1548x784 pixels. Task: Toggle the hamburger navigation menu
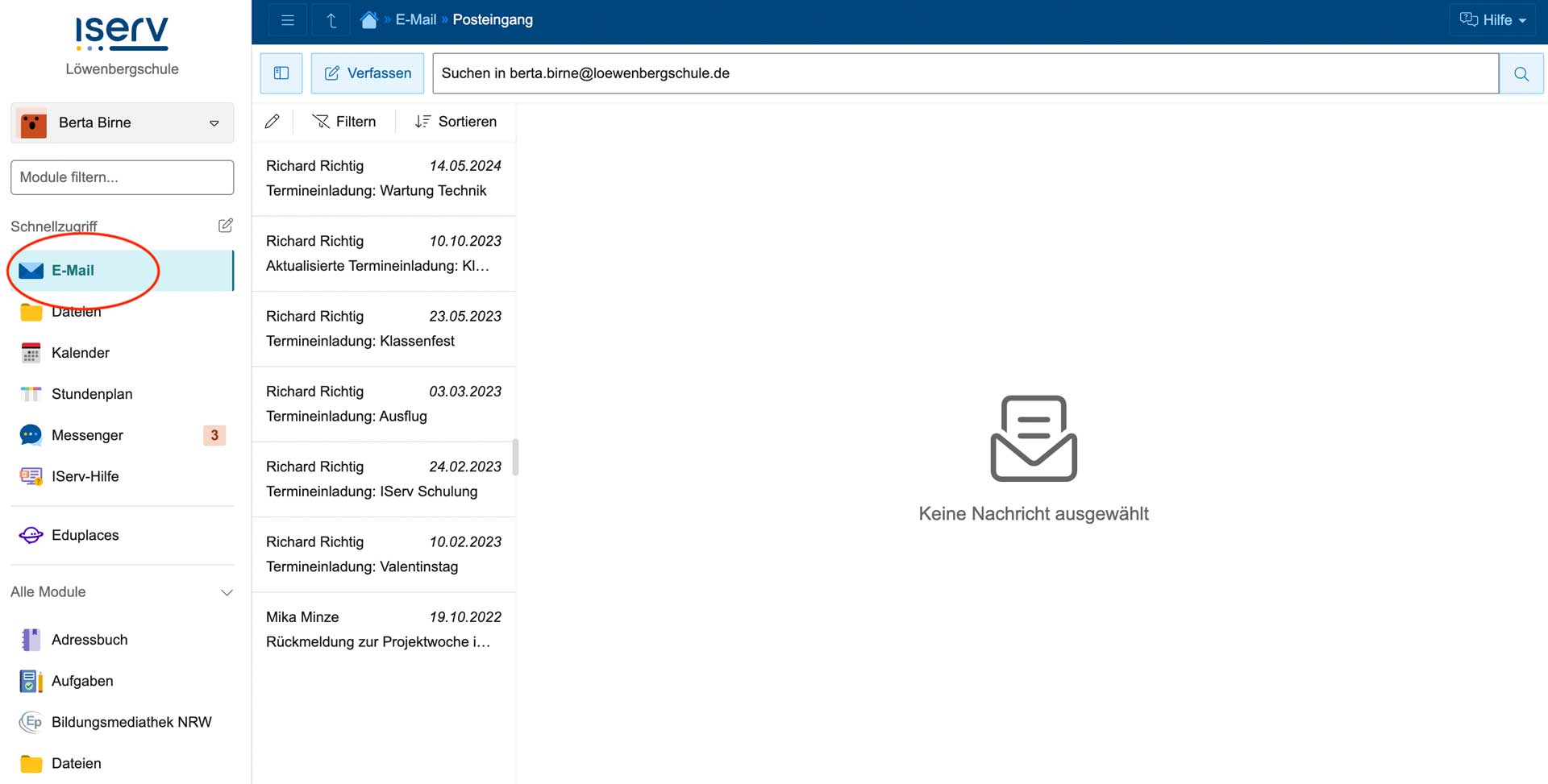(x=287, y=20)
